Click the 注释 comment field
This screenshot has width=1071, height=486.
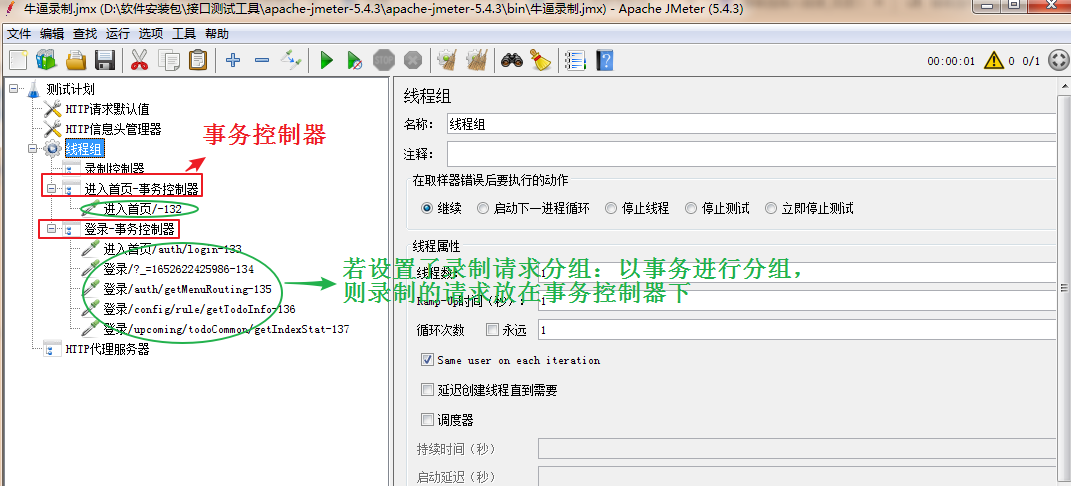[x=751, y=154]
